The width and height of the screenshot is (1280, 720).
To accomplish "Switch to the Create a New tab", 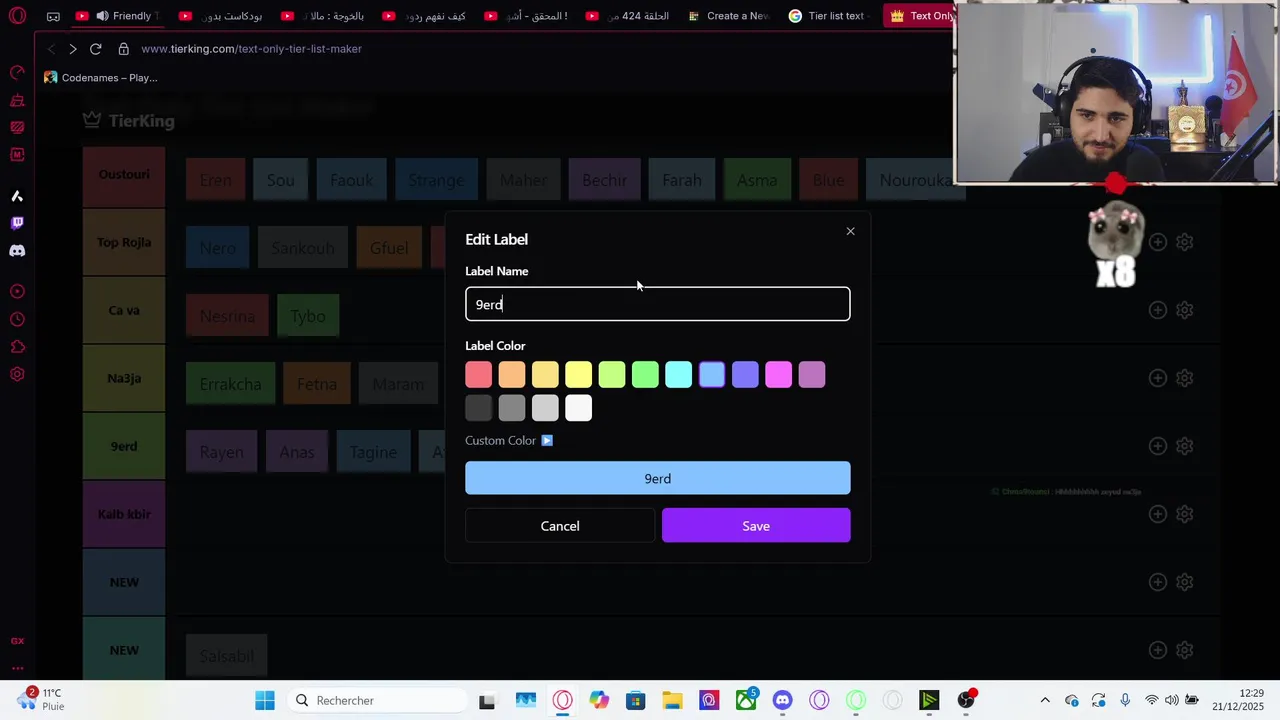I will tap(728, 16).
